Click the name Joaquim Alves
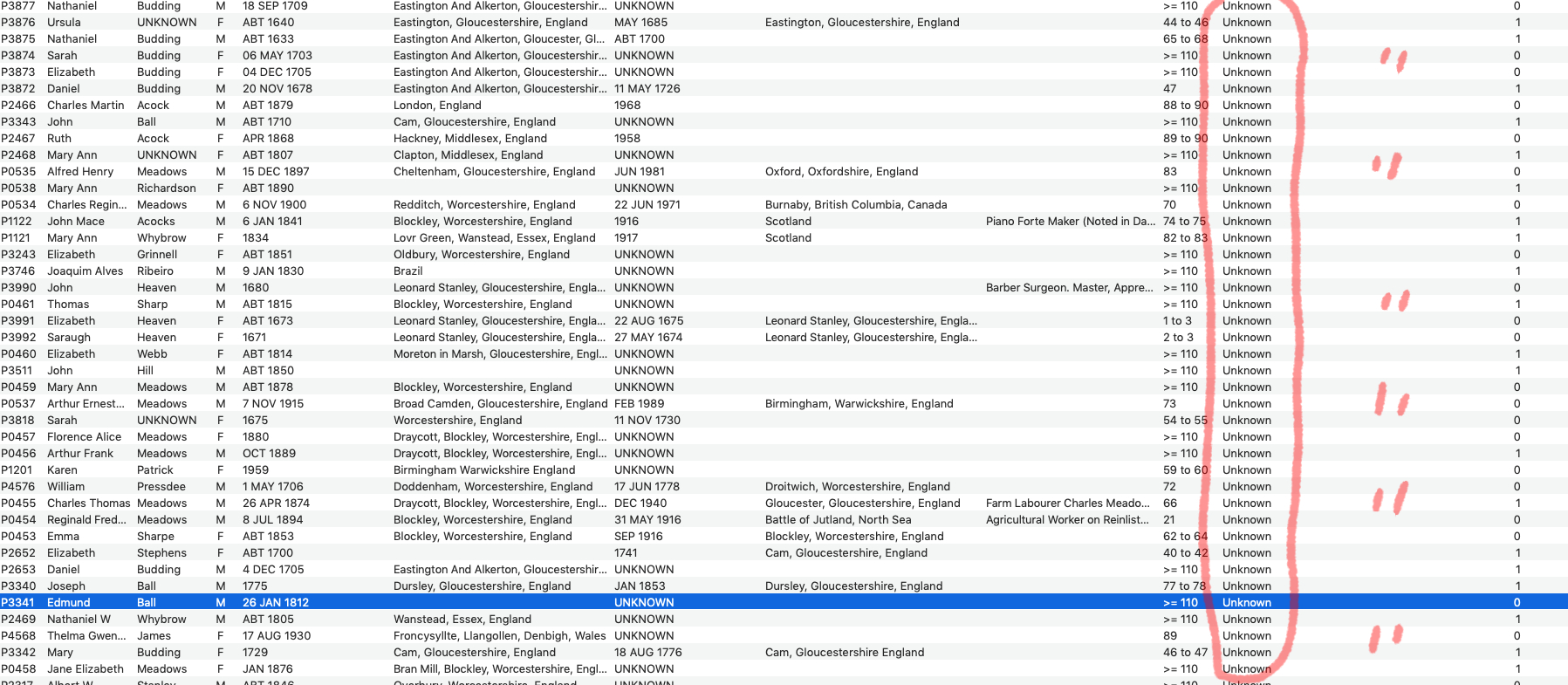The image size is (1568, 685). (x=86, y=271)
